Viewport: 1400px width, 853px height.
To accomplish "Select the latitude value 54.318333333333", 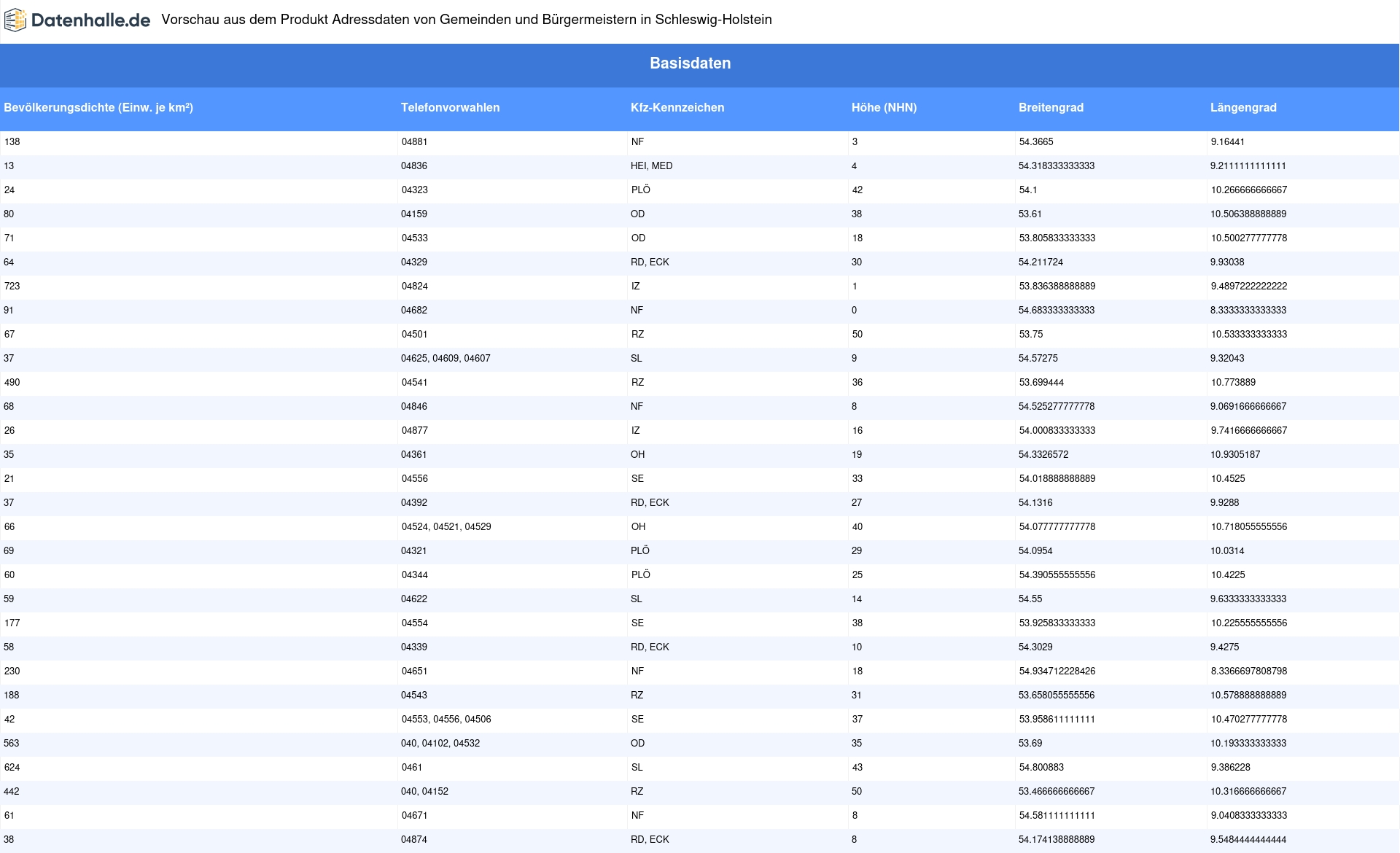I will click(x=1057, y=166).
